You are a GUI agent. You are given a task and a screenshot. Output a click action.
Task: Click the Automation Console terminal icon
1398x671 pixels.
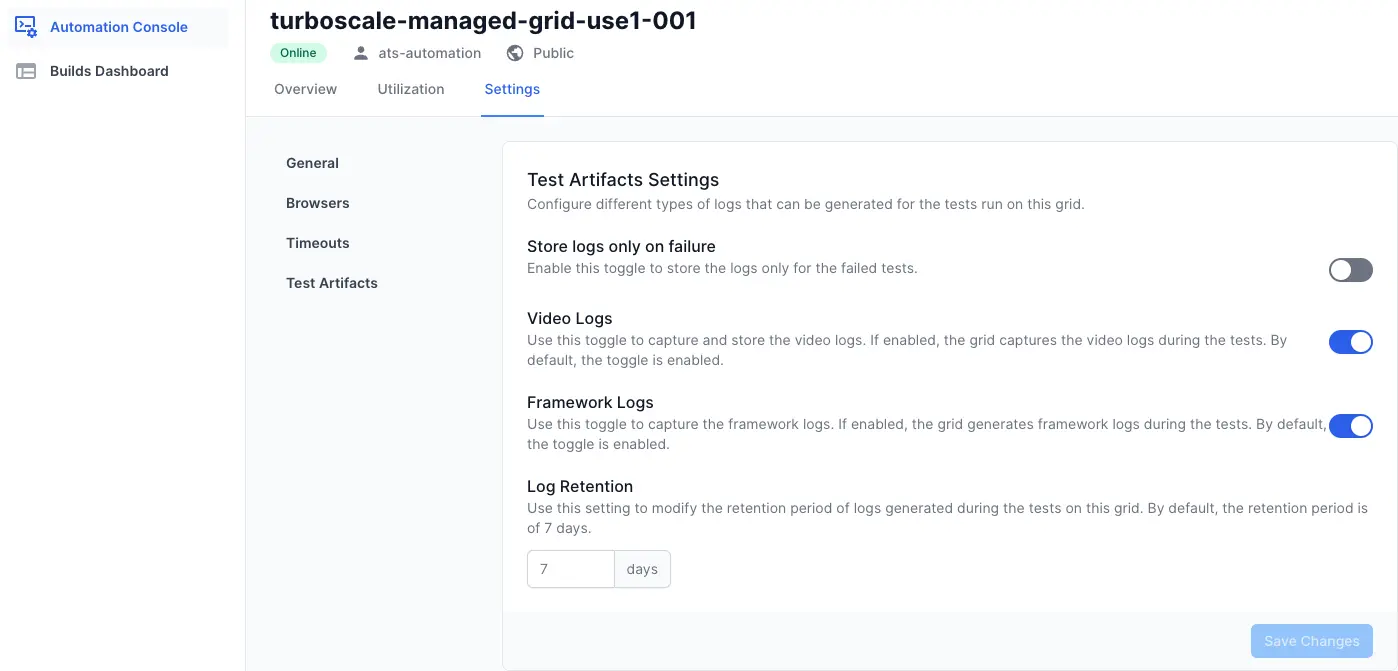(26, 27)
